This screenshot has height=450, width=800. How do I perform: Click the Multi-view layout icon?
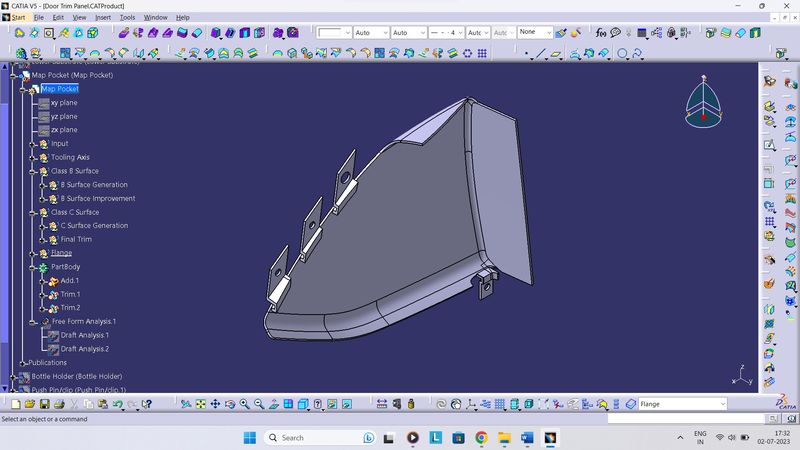(288, 404)
